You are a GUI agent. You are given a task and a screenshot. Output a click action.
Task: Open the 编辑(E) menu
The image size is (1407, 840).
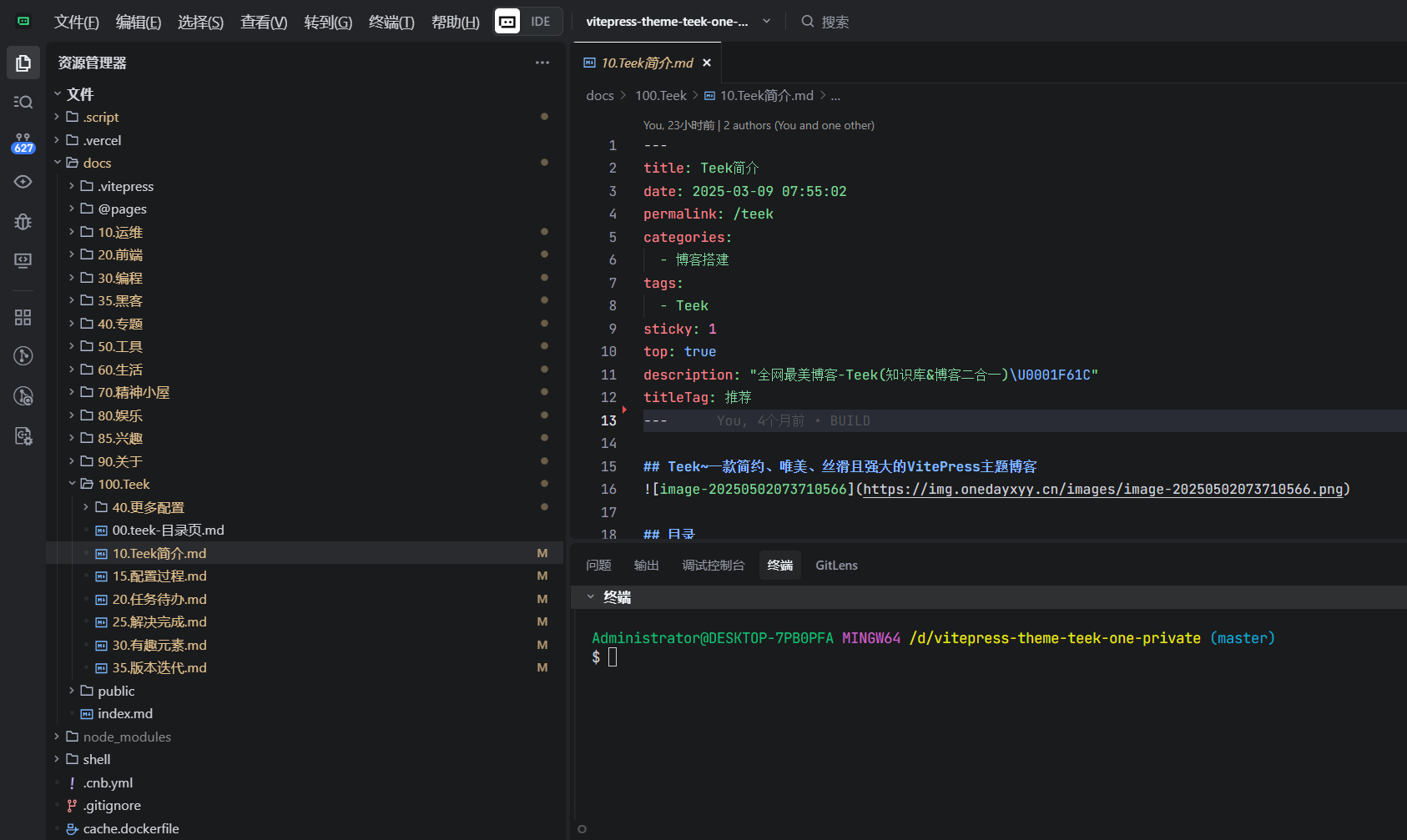[x=139, y=22]
